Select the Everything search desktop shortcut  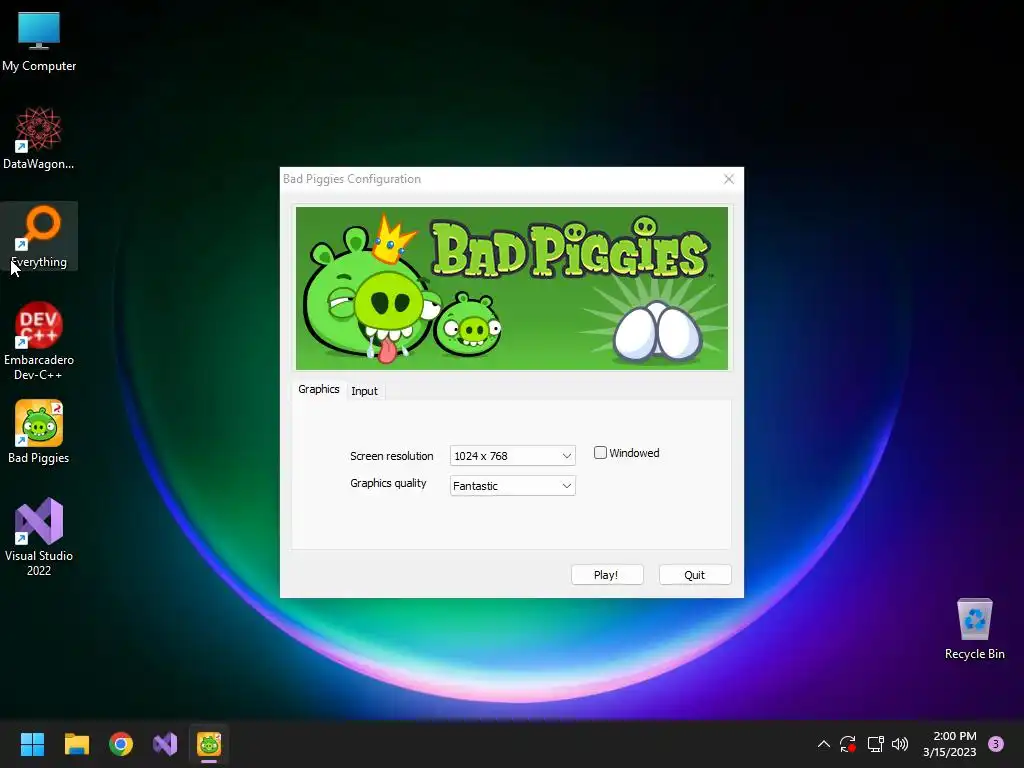click(39, 236)
